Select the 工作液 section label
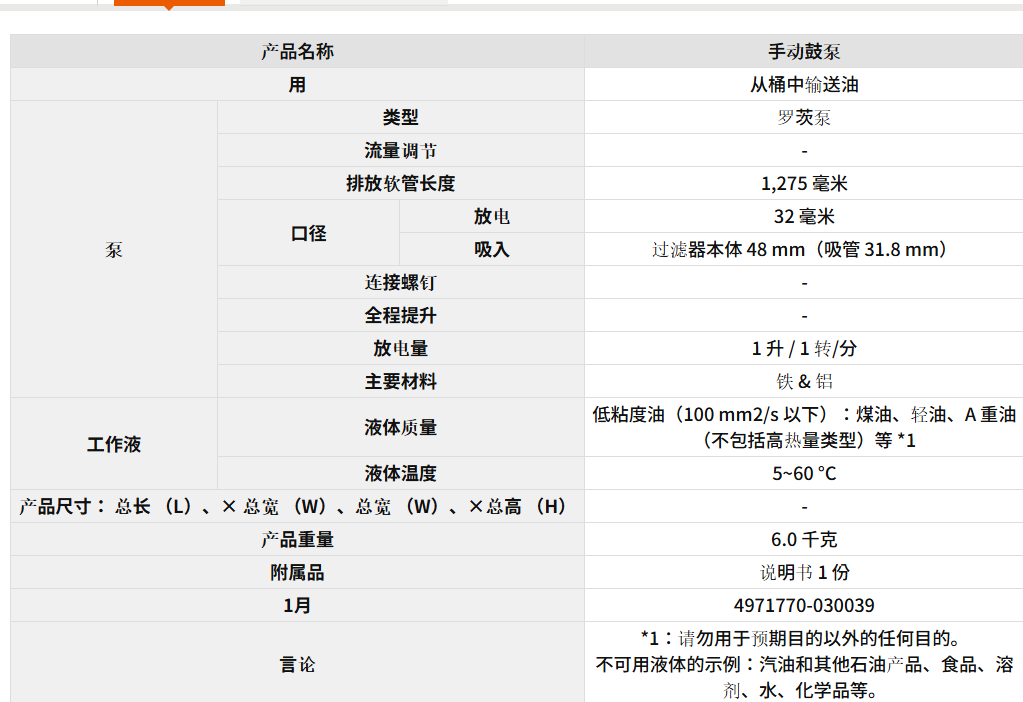This screenshot has width=1023, height=702. click(x=114, y=444)
